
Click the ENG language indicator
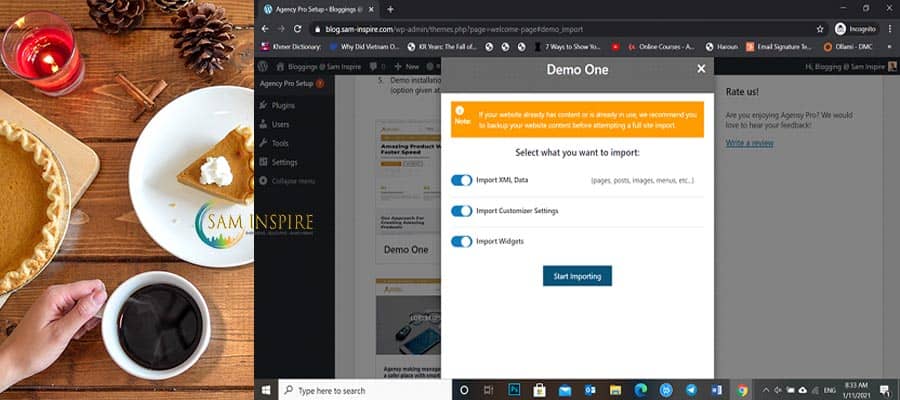(830, 390)
